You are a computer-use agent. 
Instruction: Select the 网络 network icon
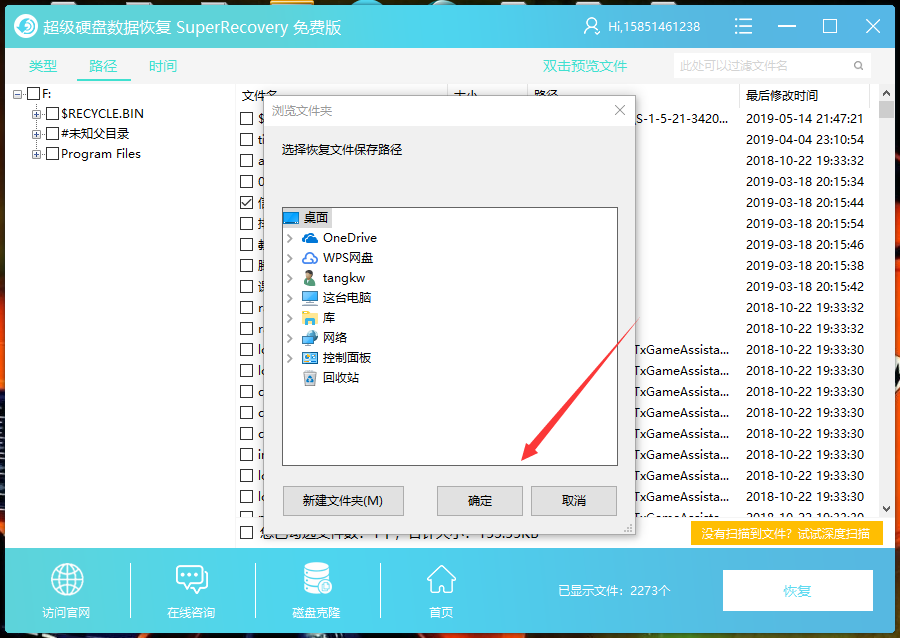[310, 338]
